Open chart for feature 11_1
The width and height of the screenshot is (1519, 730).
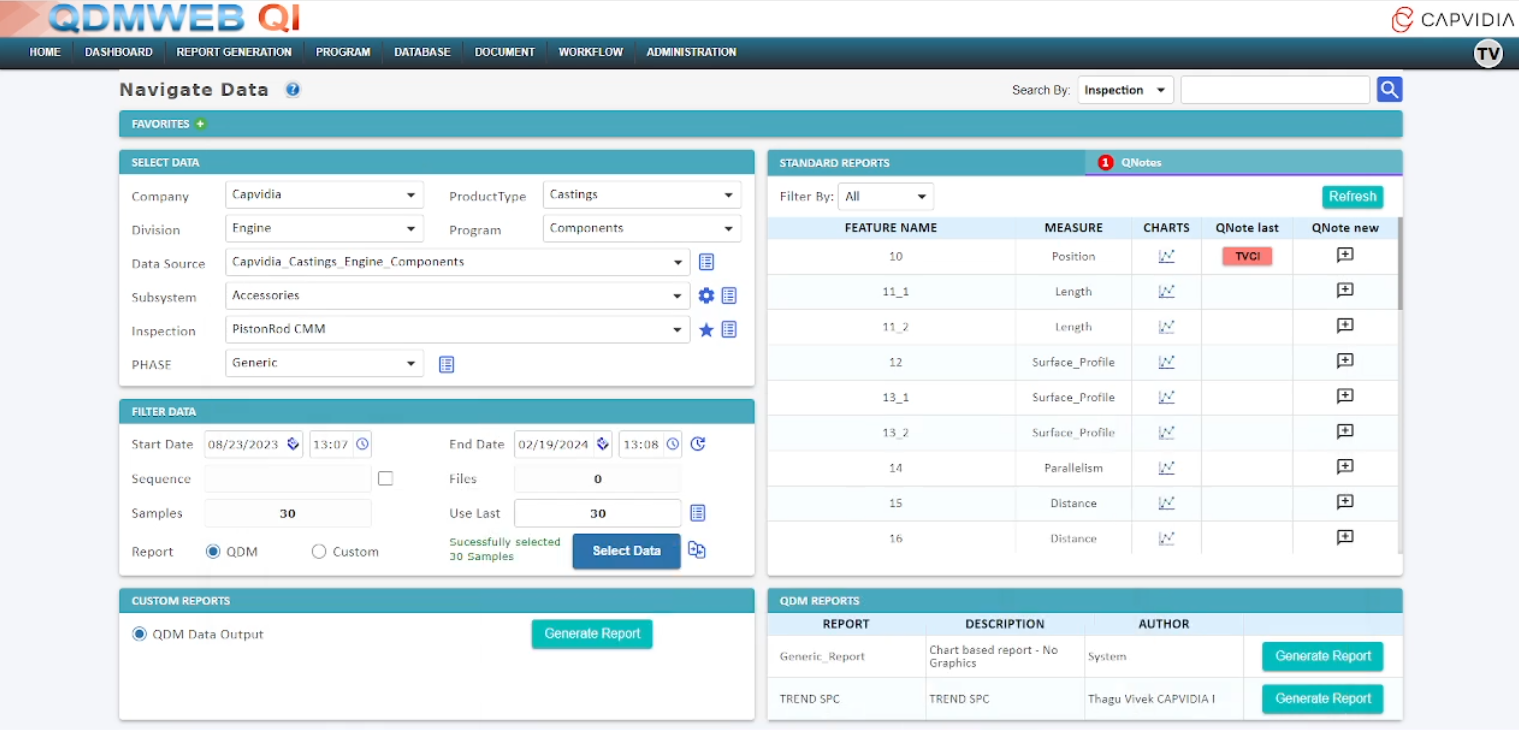pos(1166,291)
